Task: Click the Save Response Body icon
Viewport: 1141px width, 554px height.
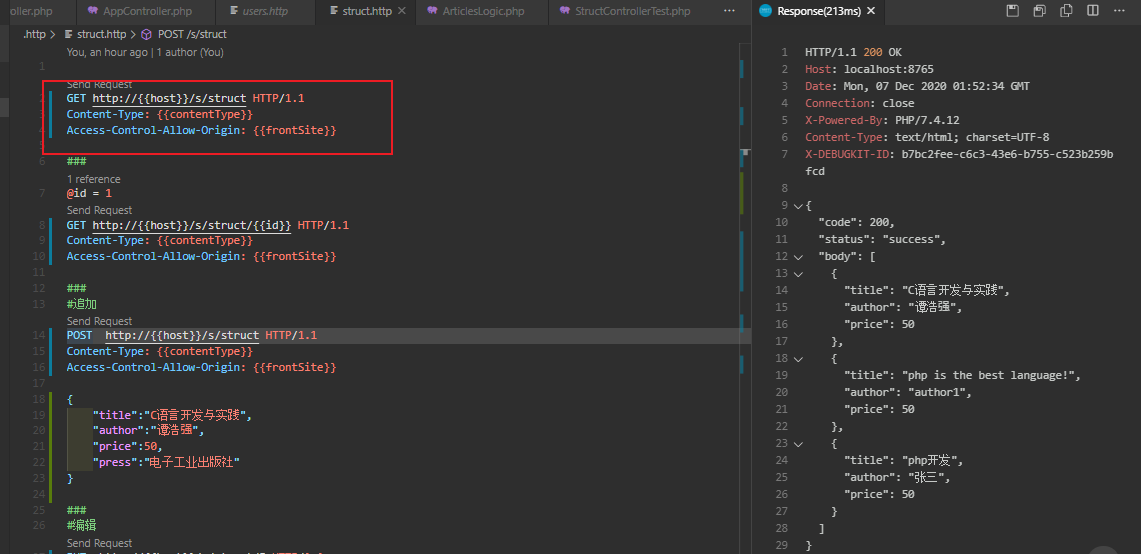Action: pyautogui.click(x=1040, y=11)
